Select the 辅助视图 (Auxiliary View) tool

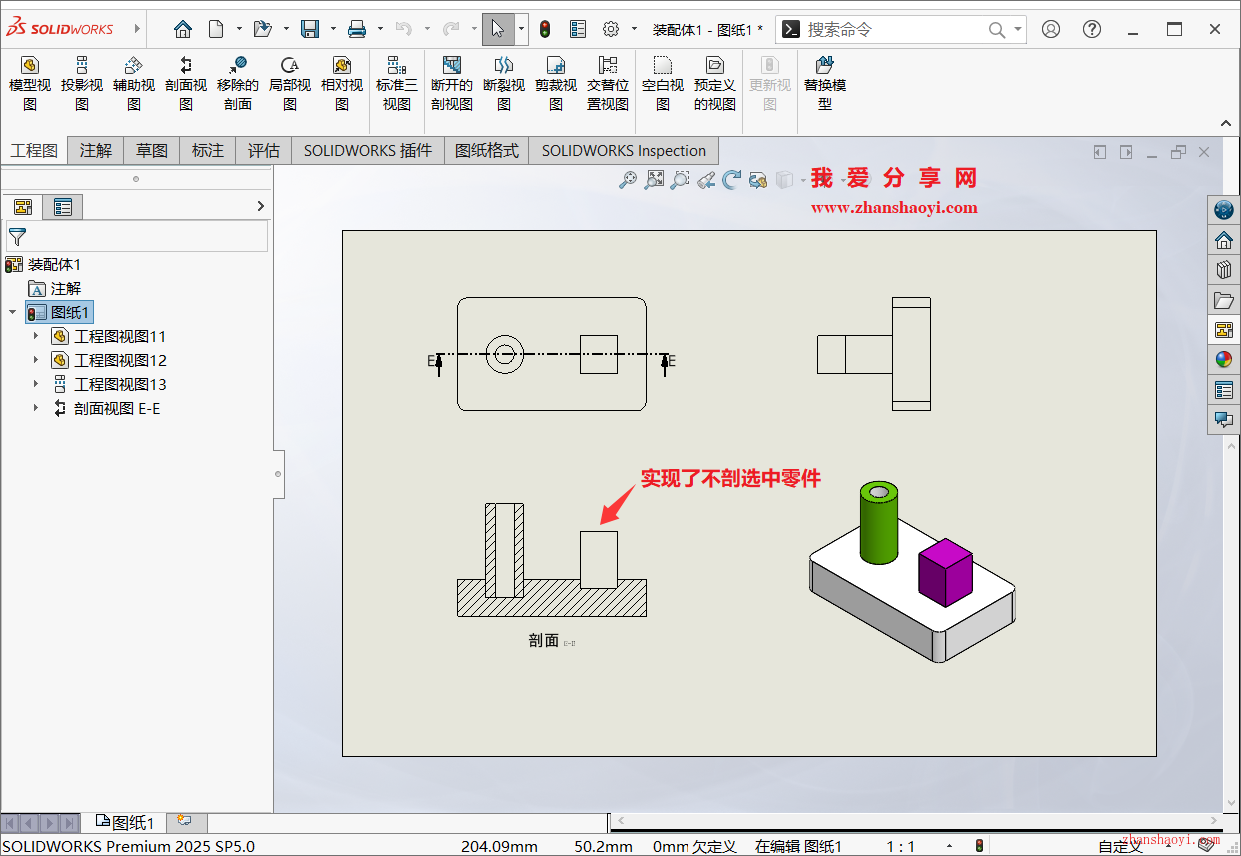click(x=134, y=84)
